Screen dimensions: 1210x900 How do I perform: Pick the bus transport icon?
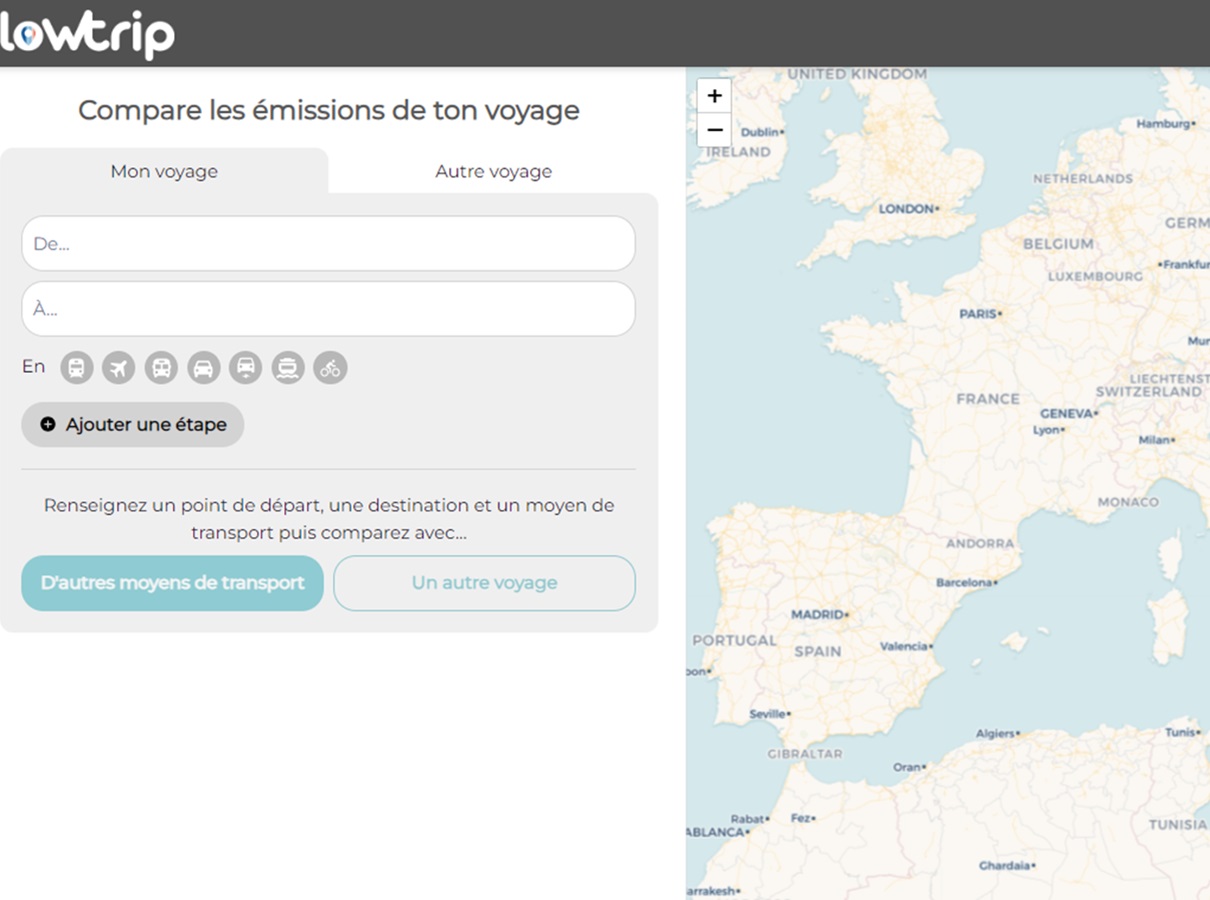click(161, 368)
